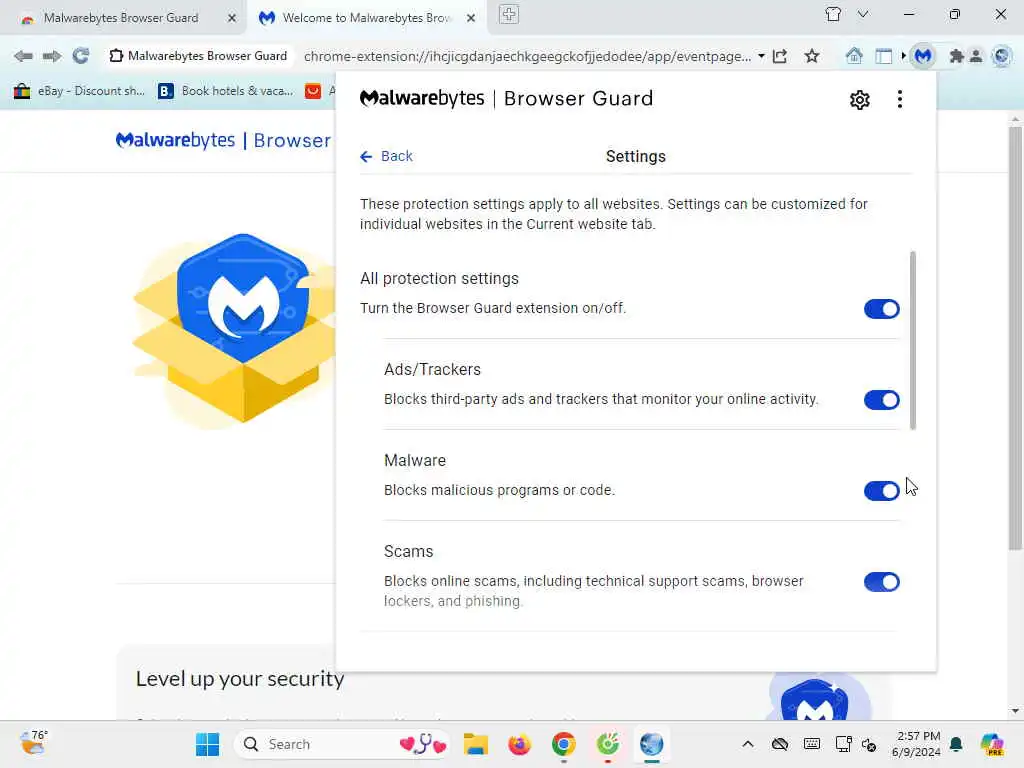
Task: Select the 'Malware' heading text
Action: [415, 460]
